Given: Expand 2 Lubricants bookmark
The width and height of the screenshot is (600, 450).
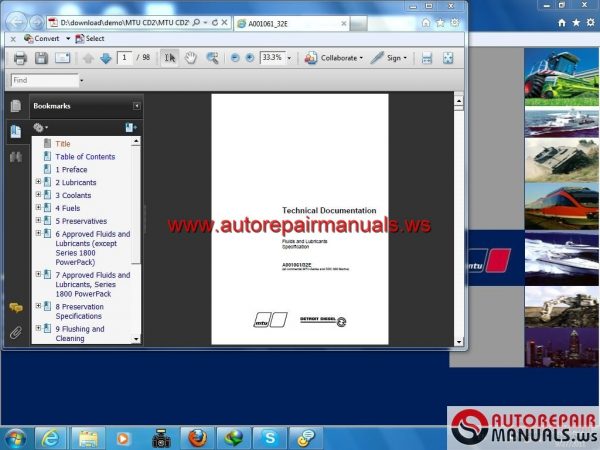Looking at the screenshot, I should point(38,182).
